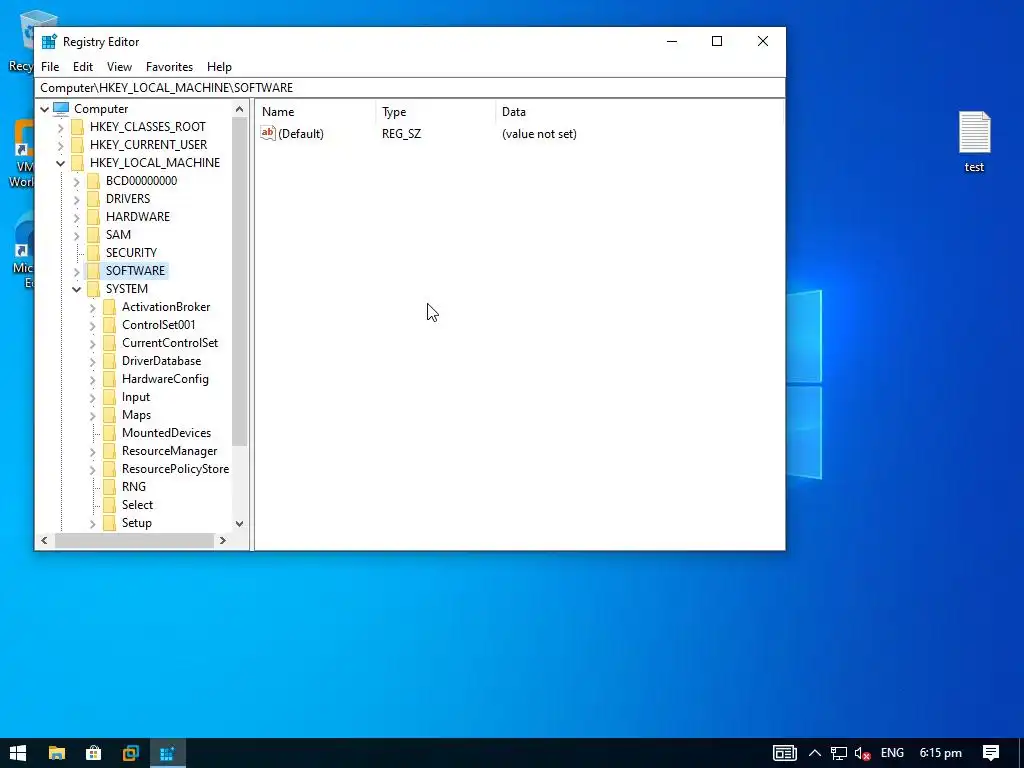Click the HKEY_CURRENT_USER folder icon

77,145
